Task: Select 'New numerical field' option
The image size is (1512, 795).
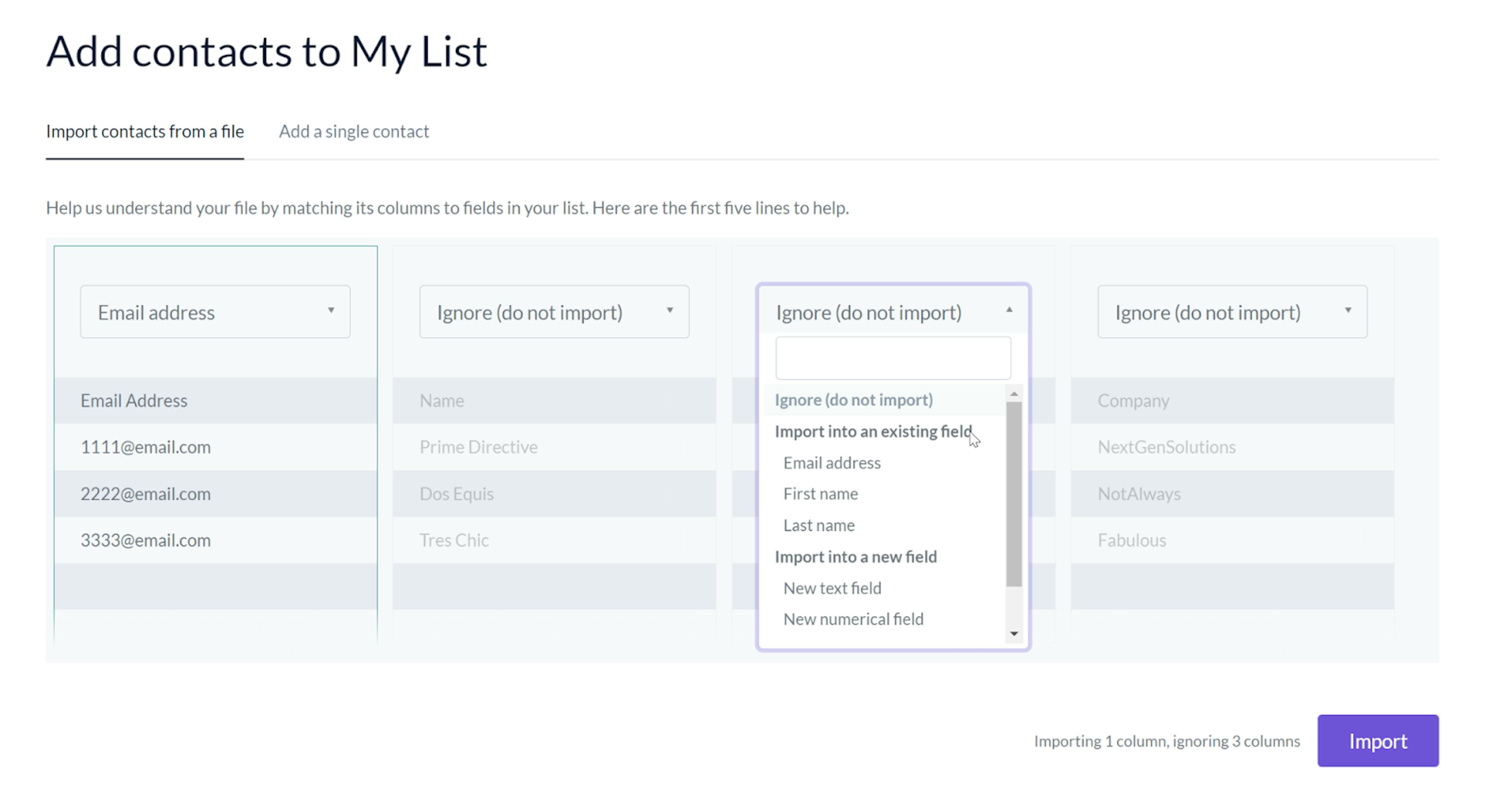Action: point(853,619)
